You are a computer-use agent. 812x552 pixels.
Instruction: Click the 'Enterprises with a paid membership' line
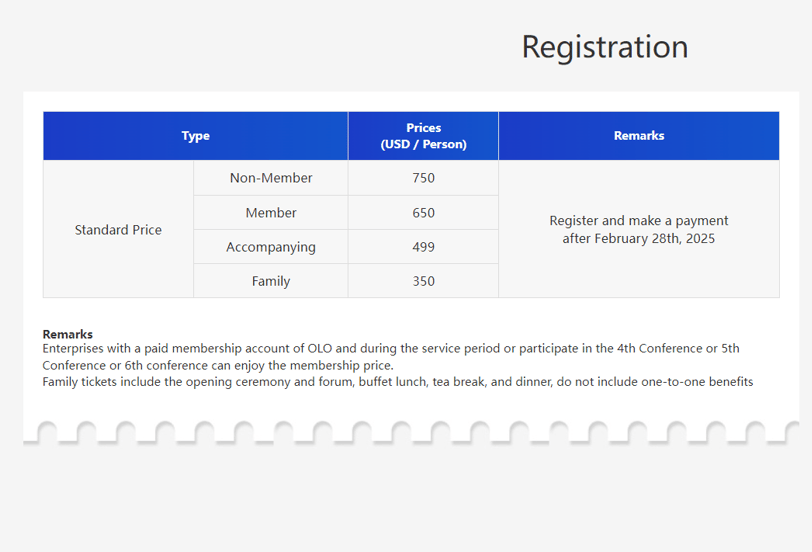390,349
